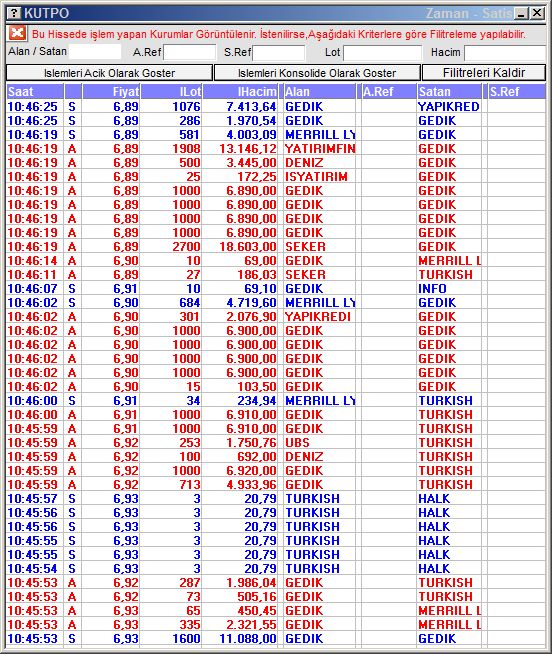Select the YAPIKREDI buyer cell
The image size is (552, 654).
(320, 317)
